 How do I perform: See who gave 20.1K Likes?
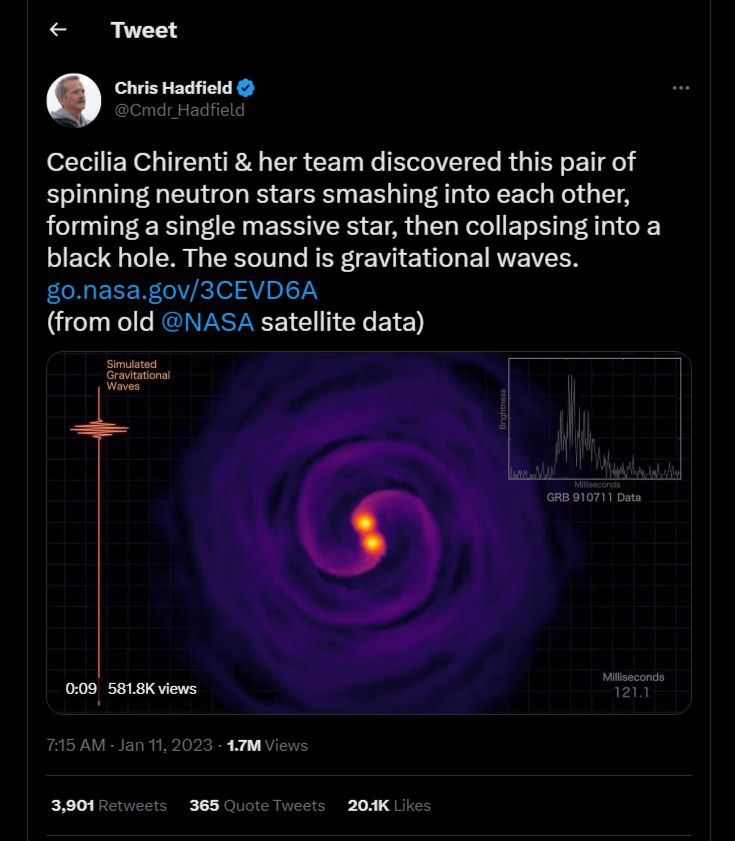(x=389, y=806)
